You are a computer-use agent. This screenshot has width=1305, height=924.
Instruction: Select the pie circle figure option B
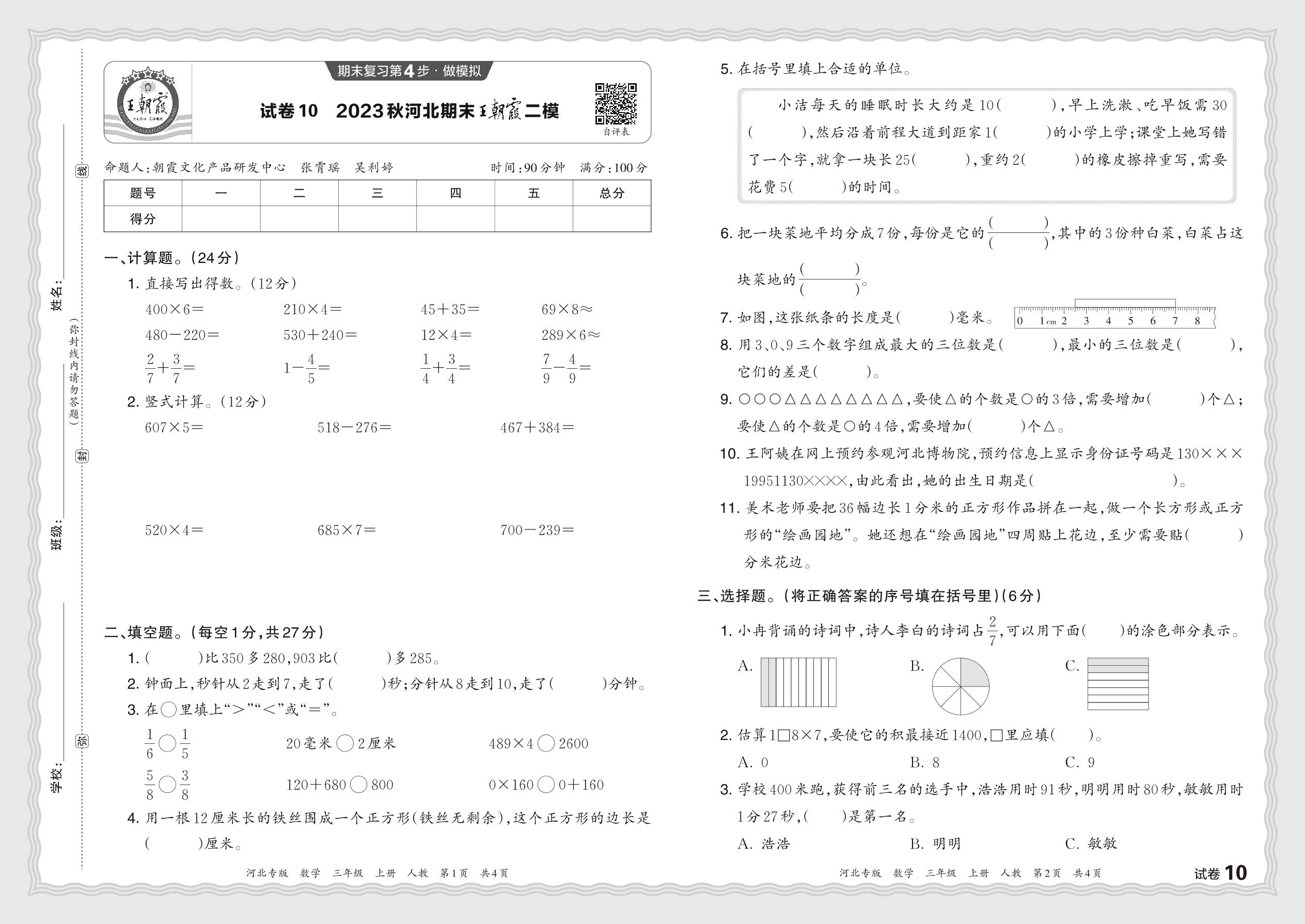click(960, 686)
